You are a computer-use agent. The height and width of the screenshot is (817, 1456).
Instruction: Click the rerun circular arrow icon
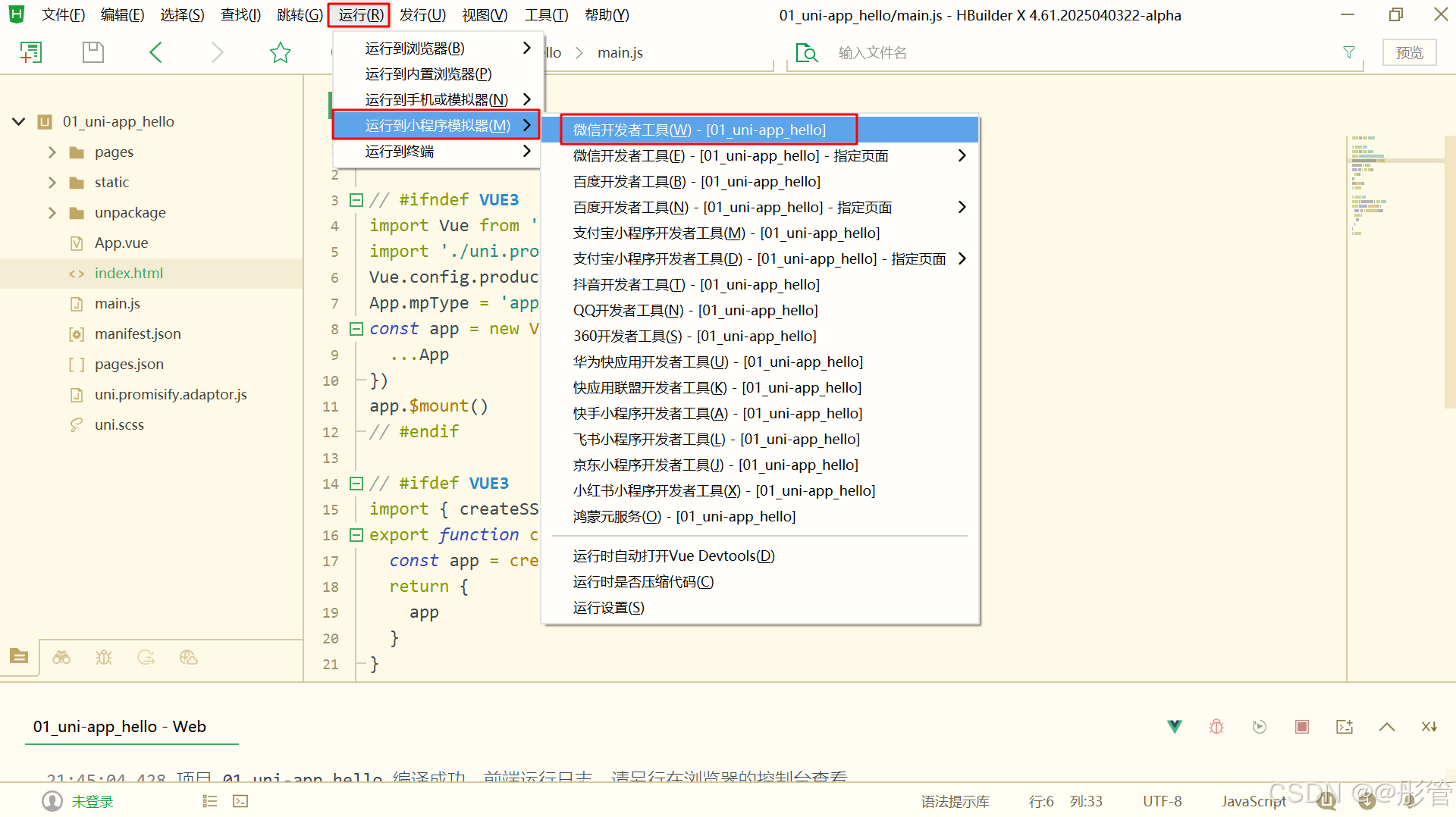point(1260,727)
